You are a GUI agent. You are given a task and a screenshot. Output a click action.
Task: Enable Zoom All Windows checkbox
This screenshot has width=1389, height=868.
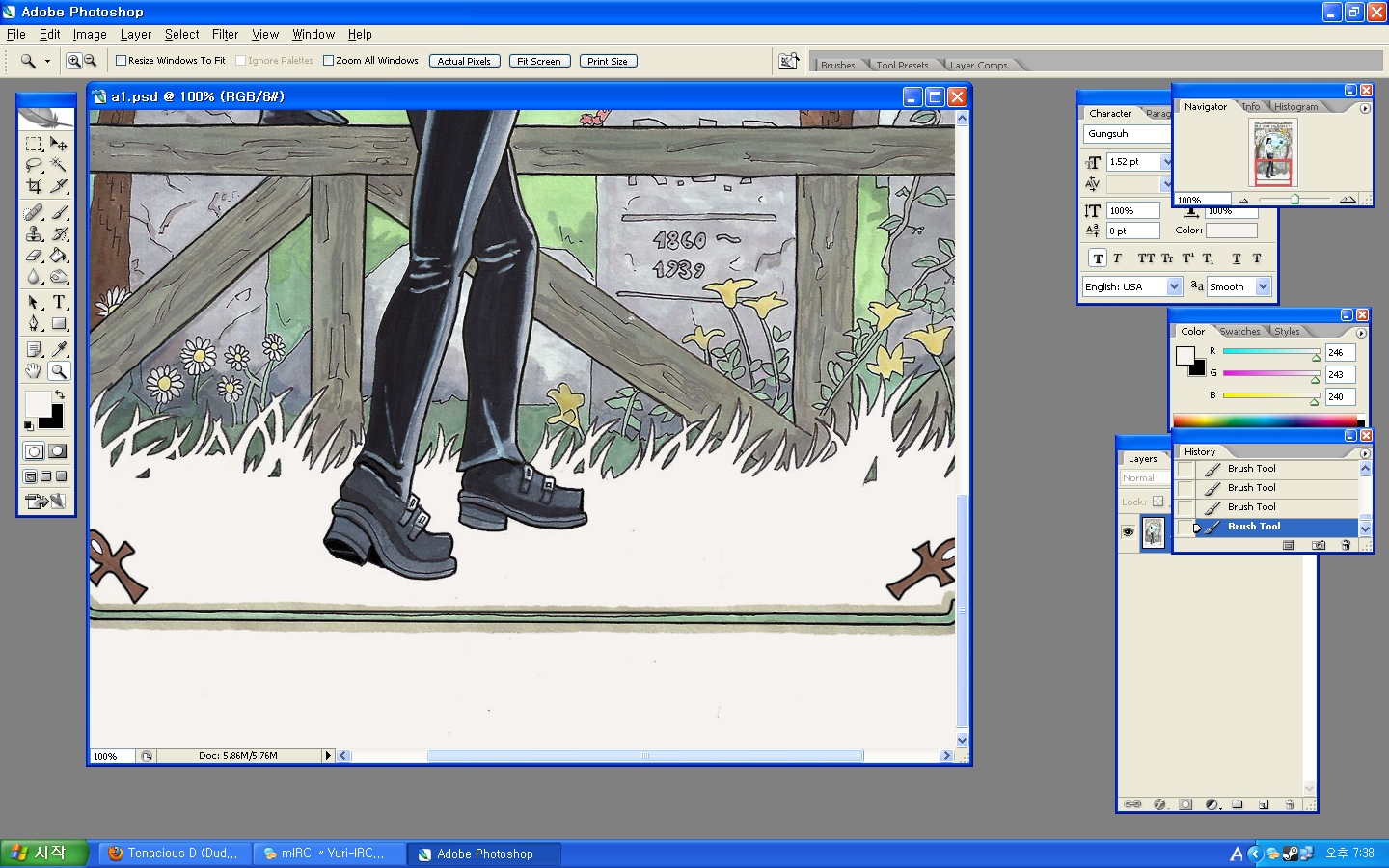[328, 60]
